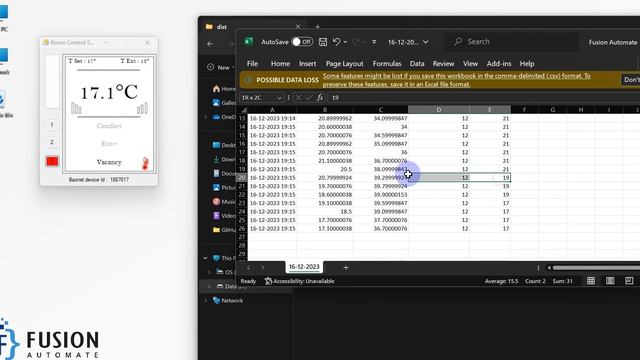Open the File menu in Excel
The width and height of the screenshot is (640, 360).
tap(252, 64)
